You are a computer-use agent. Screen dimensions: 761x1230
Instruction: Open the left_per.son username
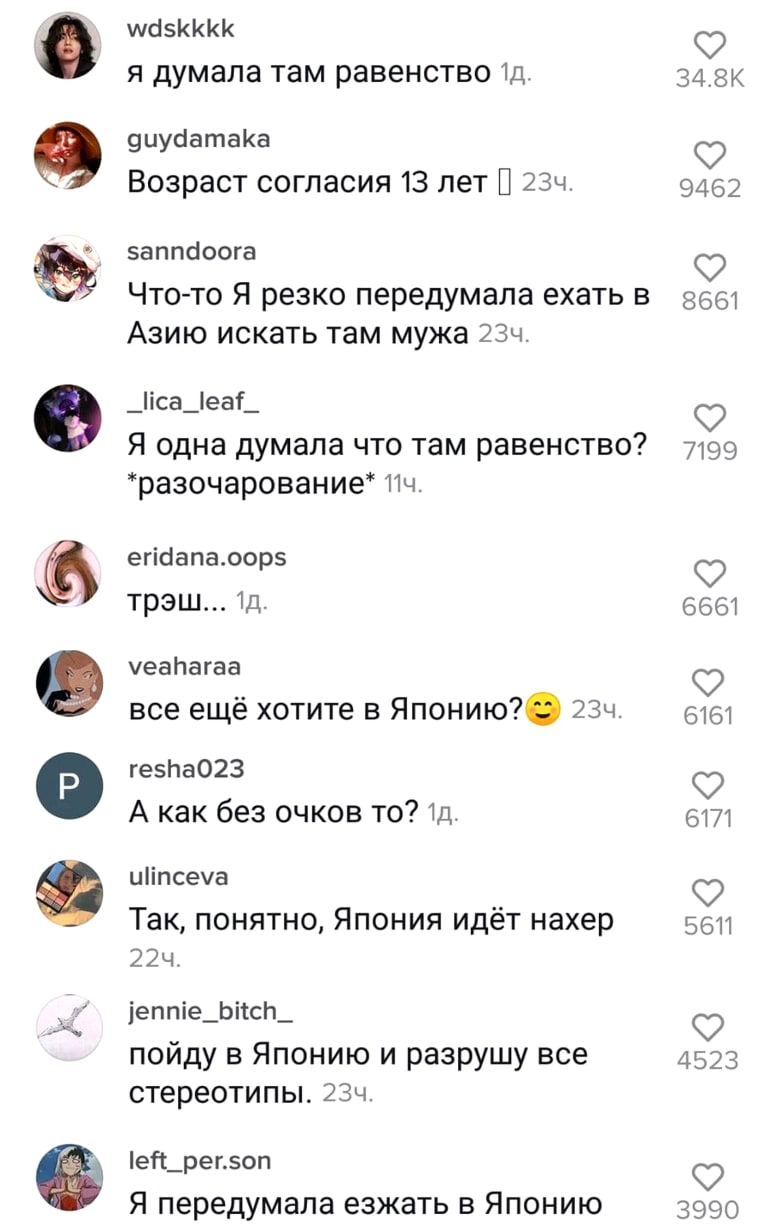point(199,1161)
